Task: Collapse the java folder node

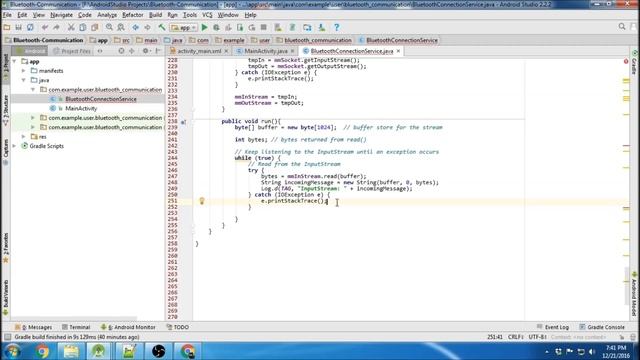Action: coord(24,80)
